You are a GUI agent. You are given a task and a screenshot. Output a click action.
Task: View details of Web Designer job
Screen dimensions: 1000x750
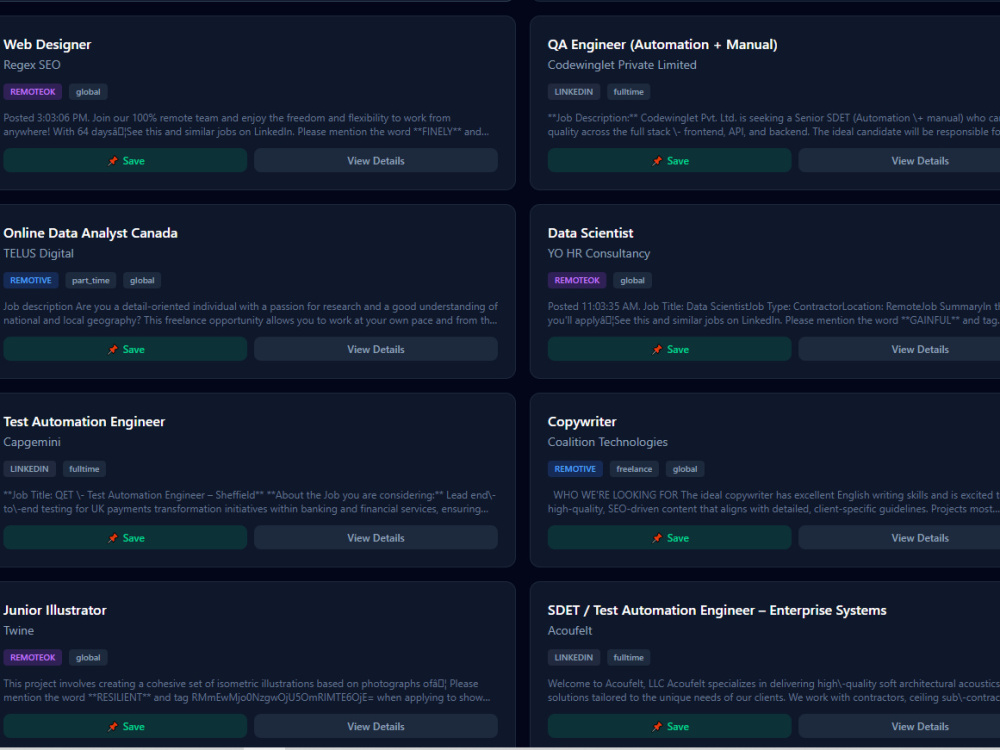point(376,161)
